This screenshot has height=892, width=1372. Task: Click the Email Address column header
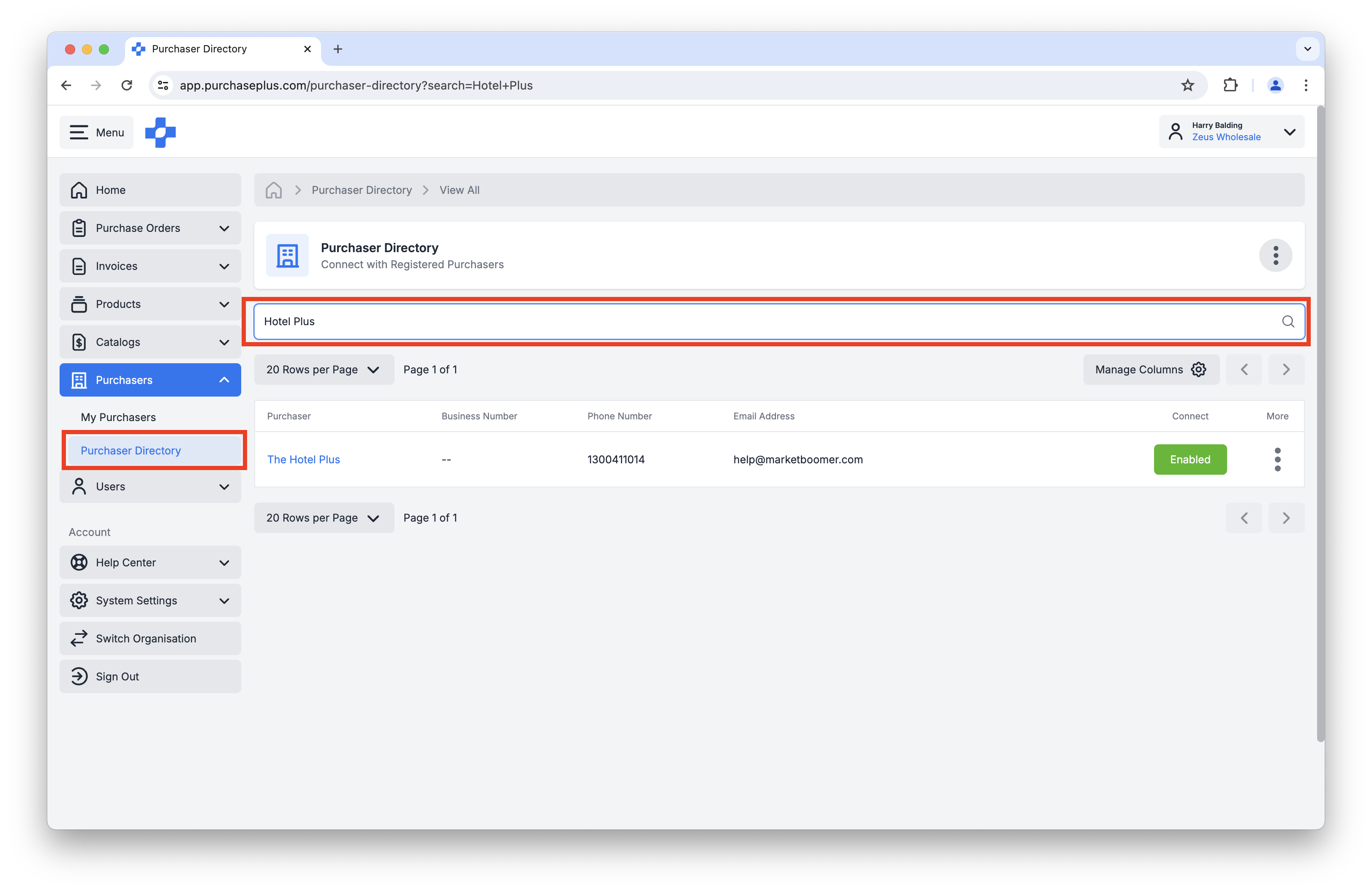coord(763,416)
